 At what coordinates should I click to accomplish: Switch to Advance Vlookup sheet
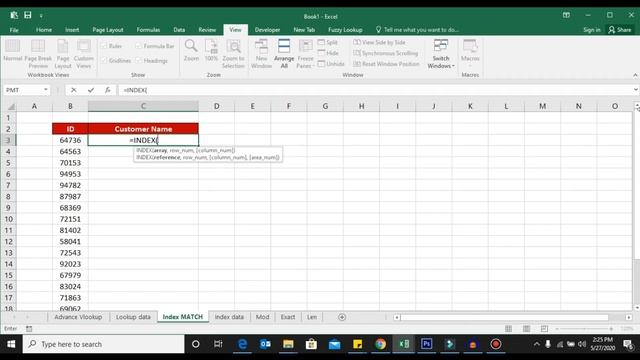pos(78,317)
